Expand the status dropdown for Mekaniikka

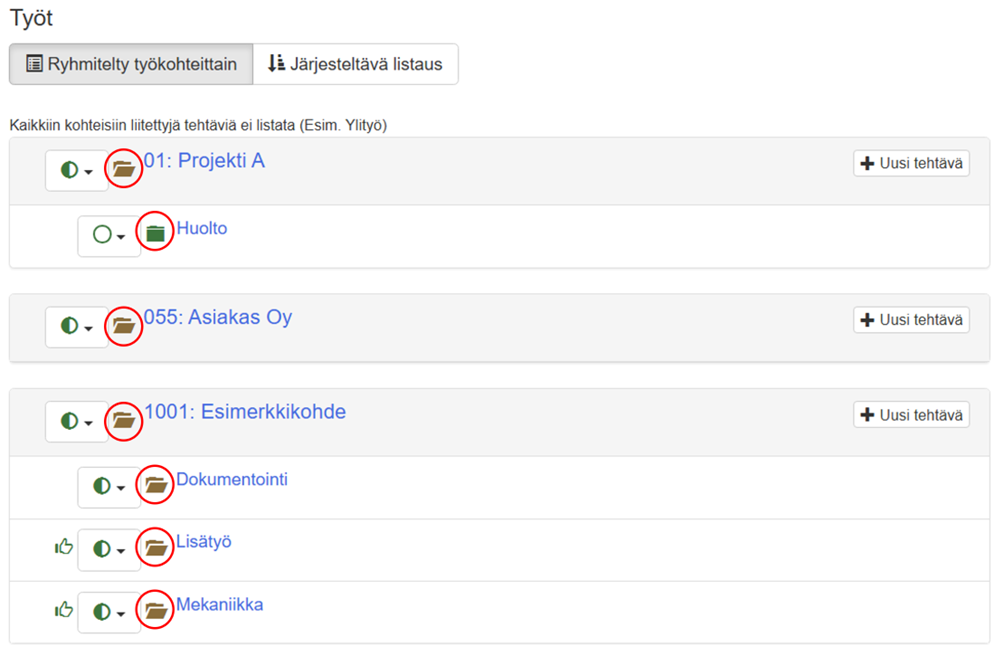pos(109,611)
